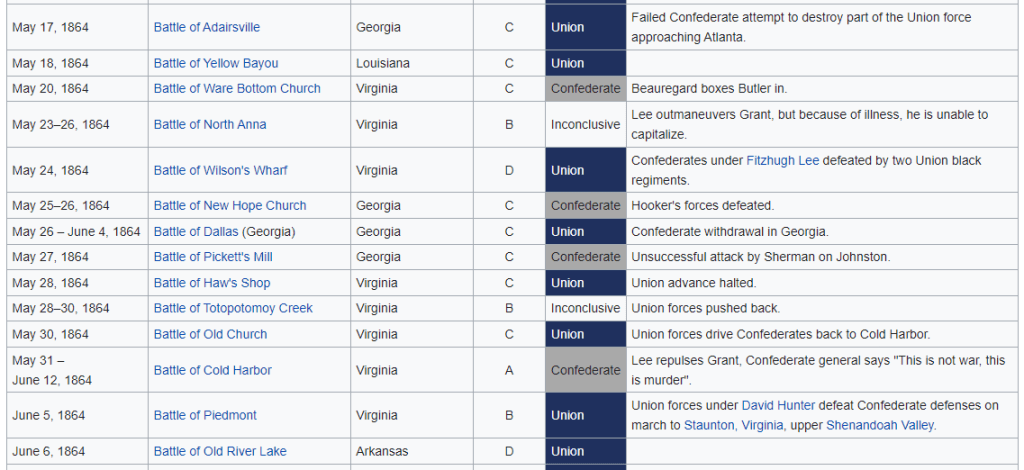Follow the Battle of North Anna link
1024x470 pixels.
coord(210,125)
